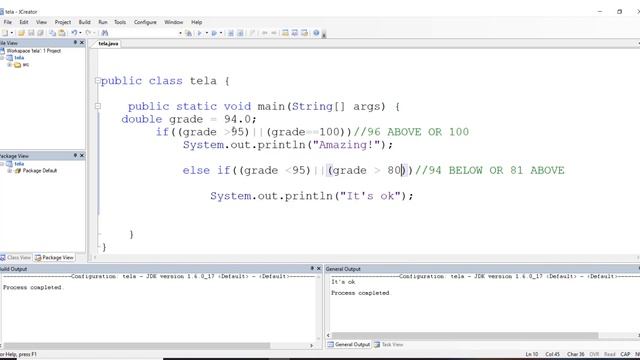The height and width of the screenshot is (360, 640).
Task: Click the greyed pencil toolbar icon
Action: point(252,33)
